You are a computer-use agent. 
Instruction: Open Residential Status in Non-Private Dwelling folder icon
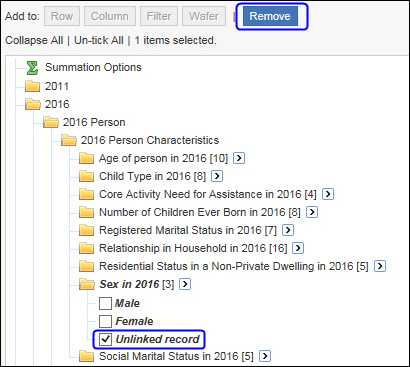87,266
